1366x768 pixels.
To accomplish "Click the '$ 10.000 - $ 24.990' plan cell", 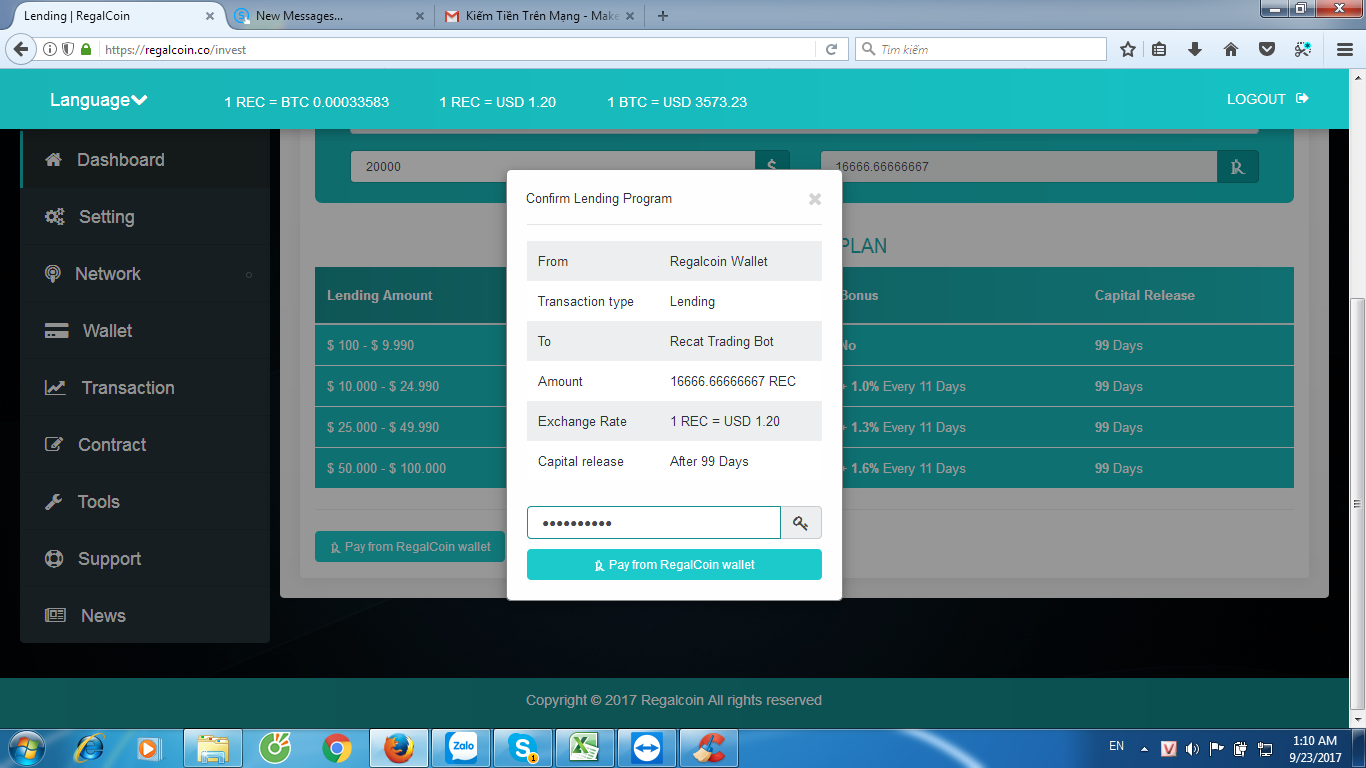I will pyautogui.click(x=383, y=386).
